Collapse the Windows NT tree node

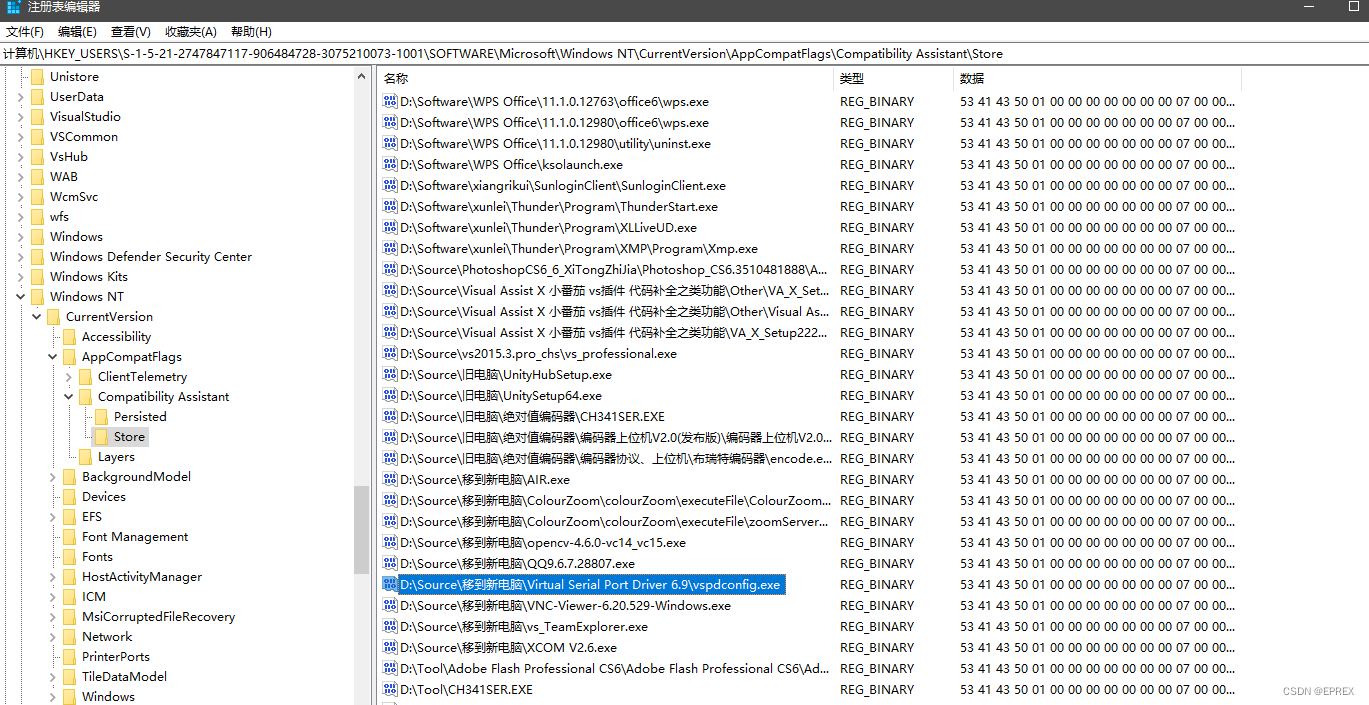click(x=21, y=297)
